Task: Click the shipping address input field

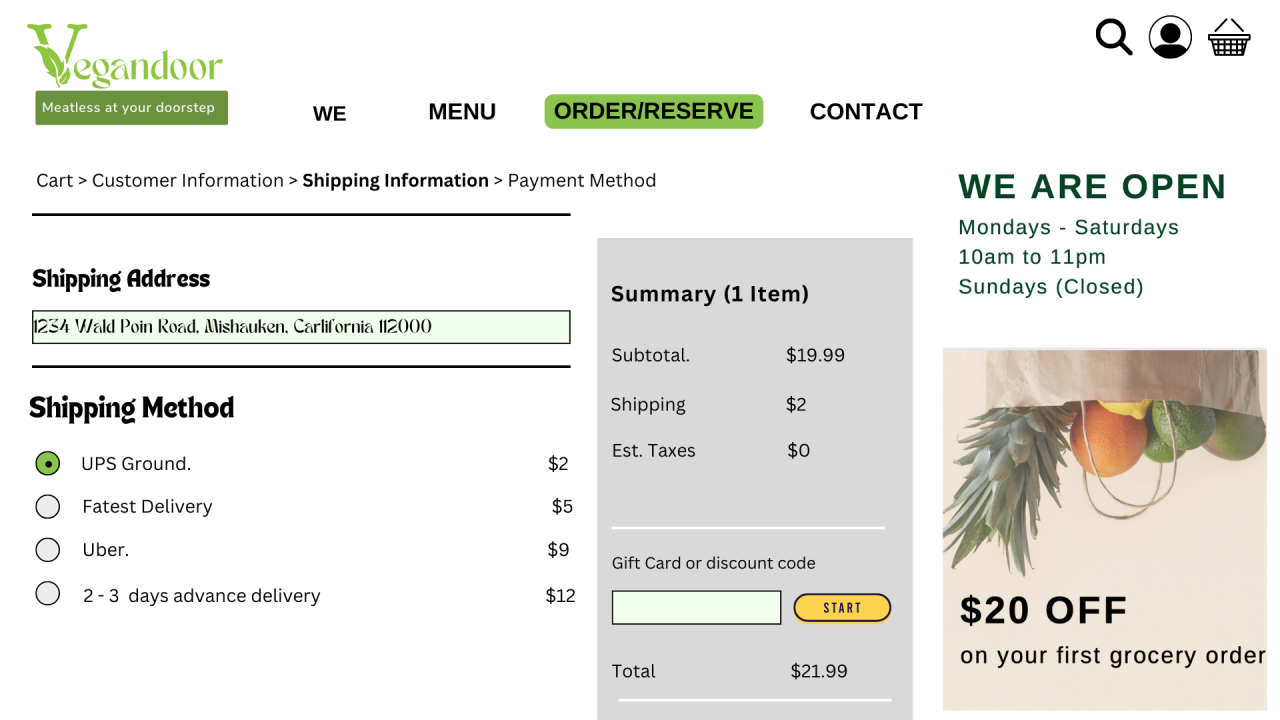Action: coord(301,327)
